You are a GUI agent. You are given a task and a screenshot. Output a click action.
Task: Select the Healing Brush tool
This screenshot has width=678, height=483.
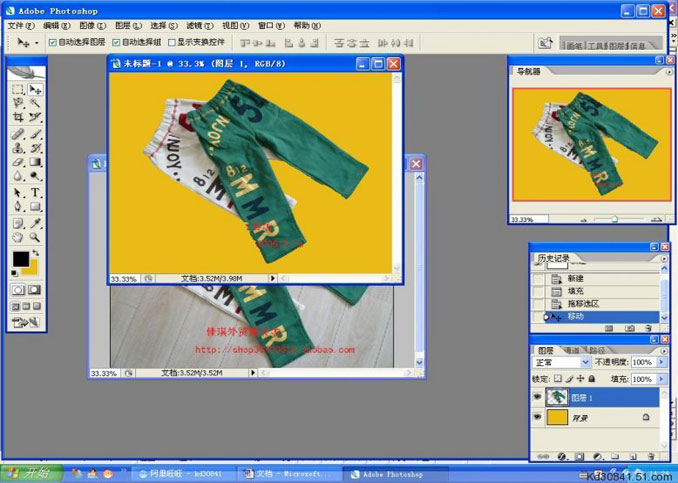[x=18, y=134]
